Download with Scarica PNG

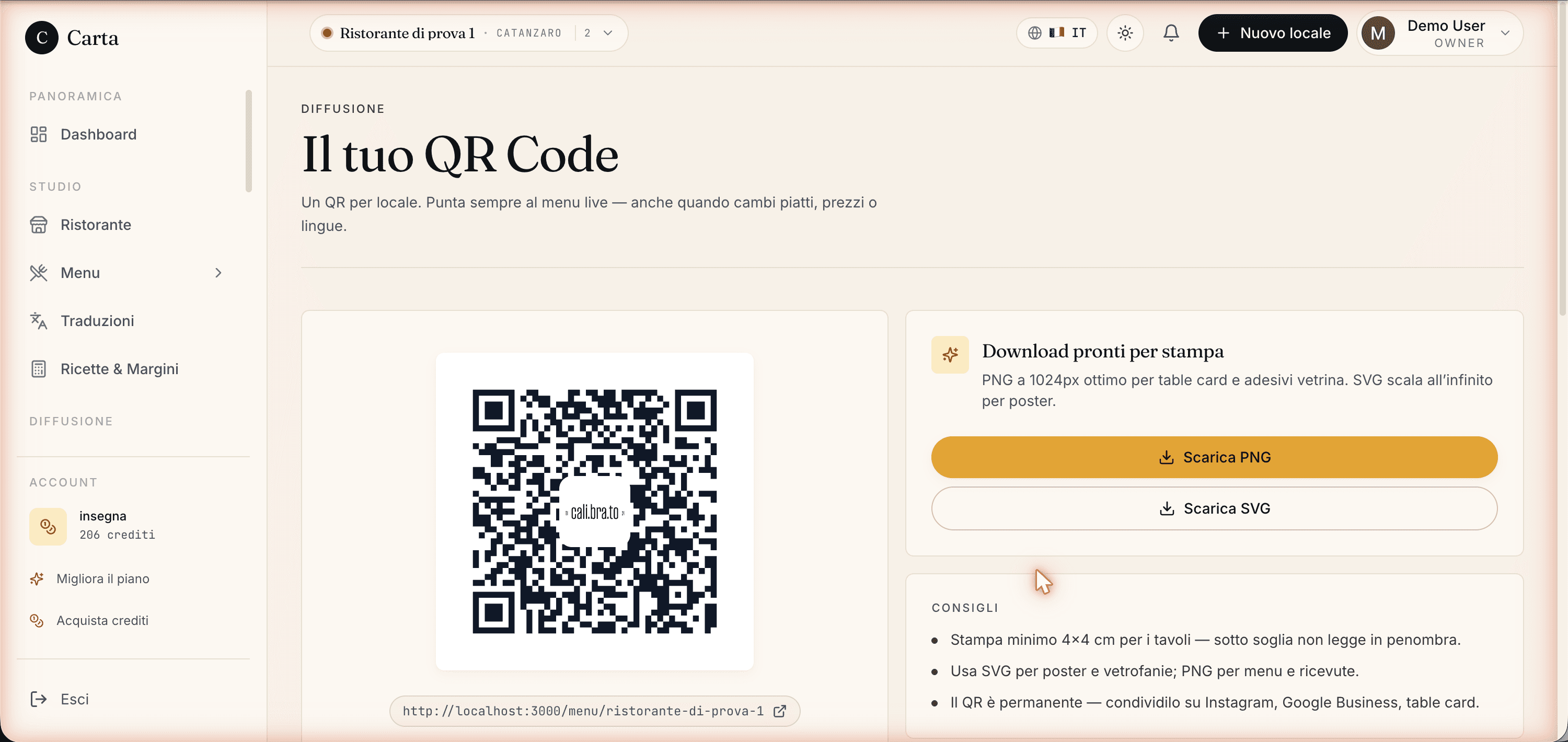[x=1214, y=457]
